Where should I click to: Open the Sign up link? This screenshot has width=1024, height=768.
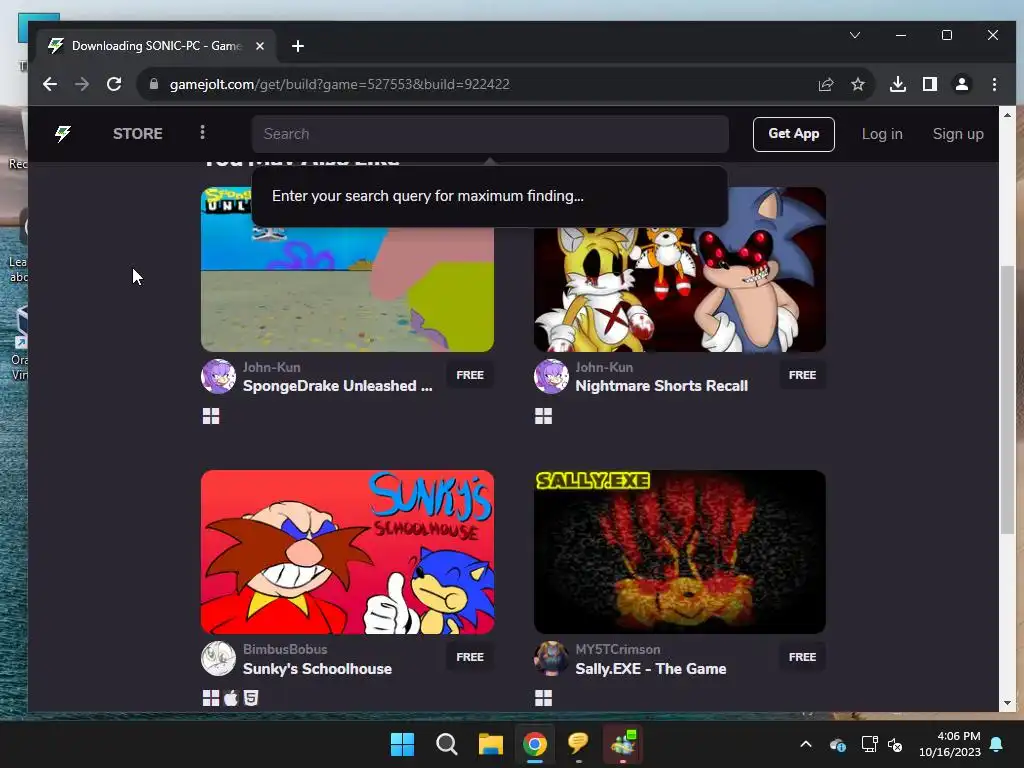click(958, 134)
